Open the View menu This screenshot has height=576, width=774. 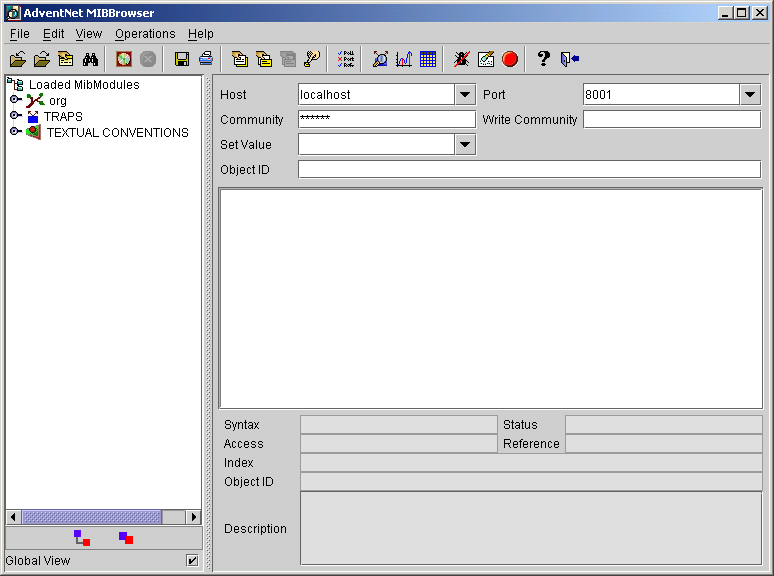coord(89,34)
